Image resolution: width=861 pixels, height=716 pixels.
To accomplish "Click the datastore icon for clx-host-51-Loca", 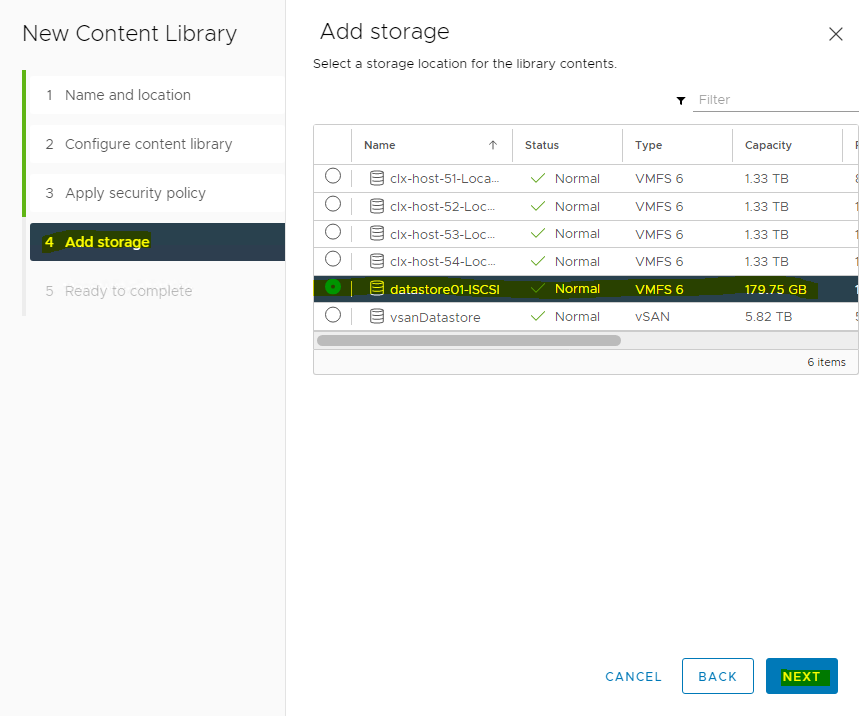I will coord(377,178).
